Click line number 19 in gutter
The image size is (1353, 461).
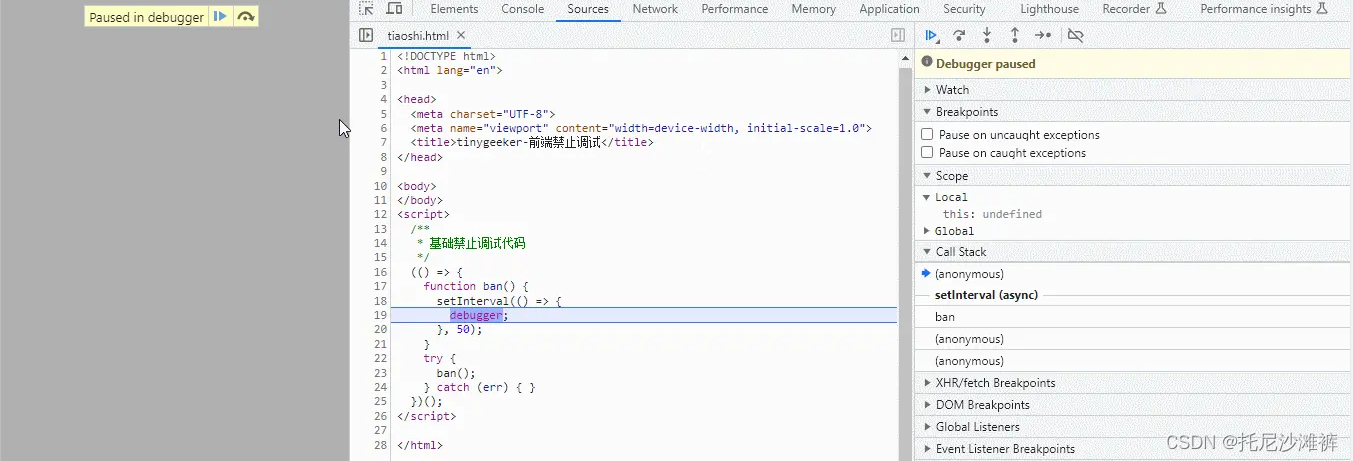click(x=380, y=315)
